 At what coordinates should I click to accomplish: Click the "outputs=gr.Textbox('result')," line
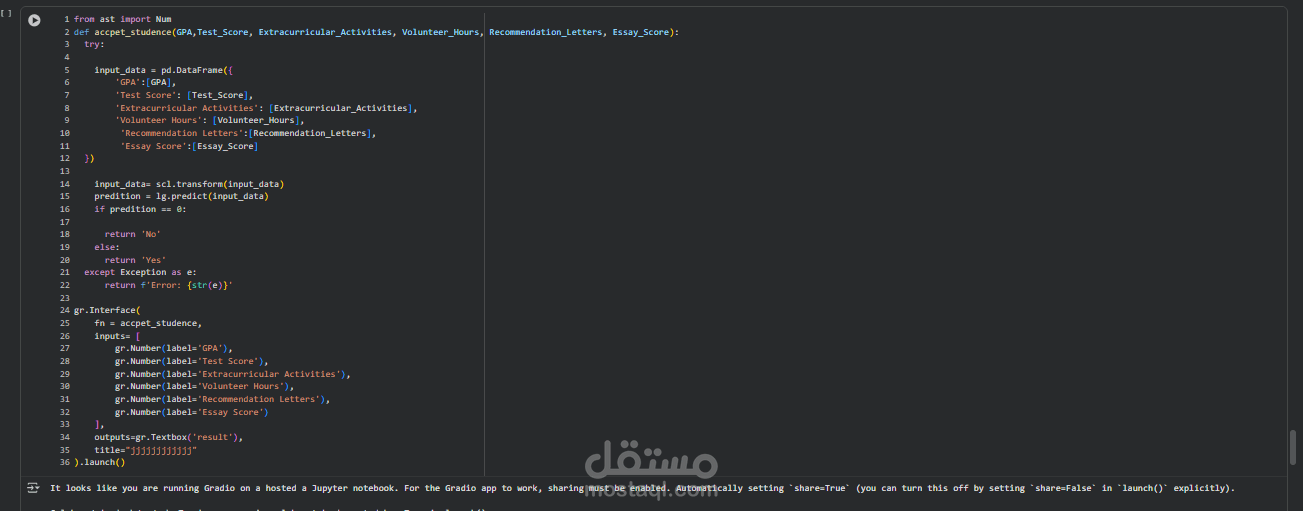click(169, 437)
